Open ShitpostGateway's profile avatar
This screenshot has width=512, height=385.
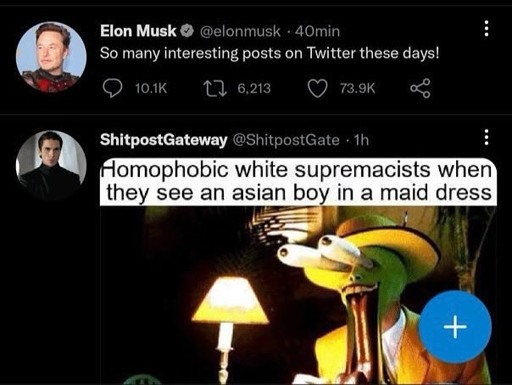coord(51,165)
